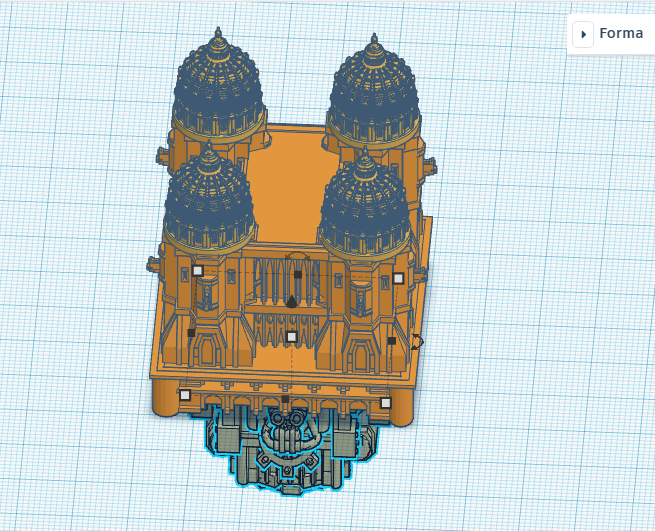Click the front-right white corner handle
This screenshot has height=531, width=655.
(385, 403)
